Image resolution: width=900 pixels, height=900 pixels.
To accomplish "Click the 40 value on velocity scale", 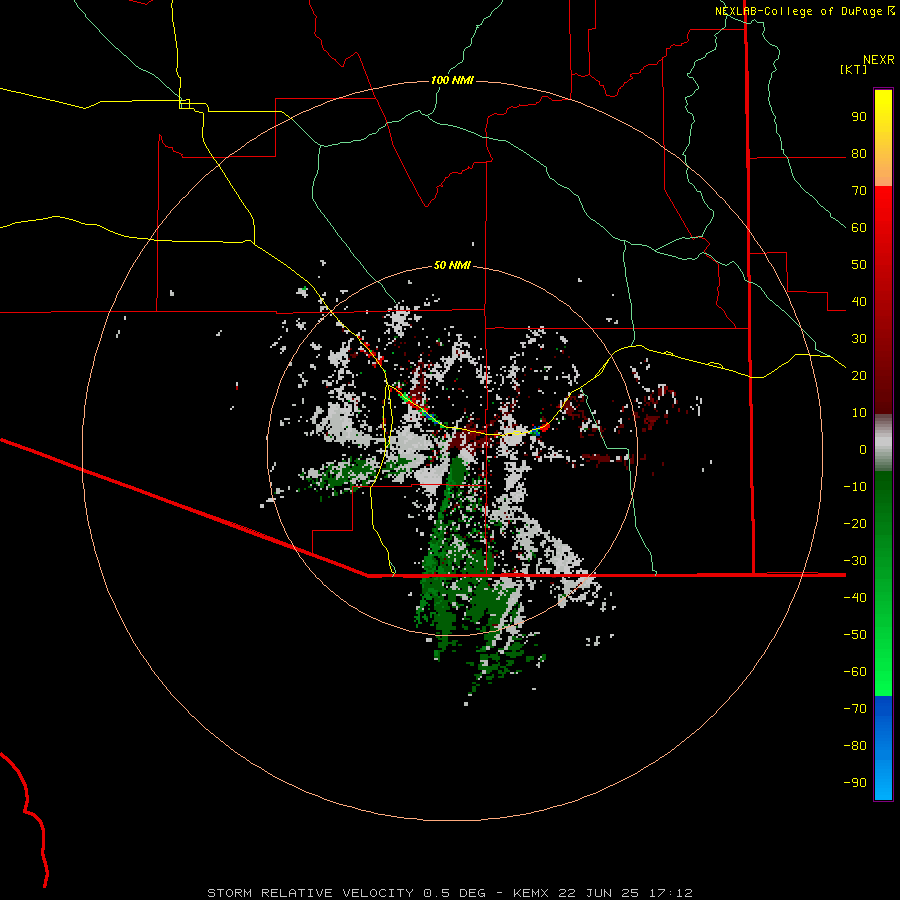I will click(859, 302).
